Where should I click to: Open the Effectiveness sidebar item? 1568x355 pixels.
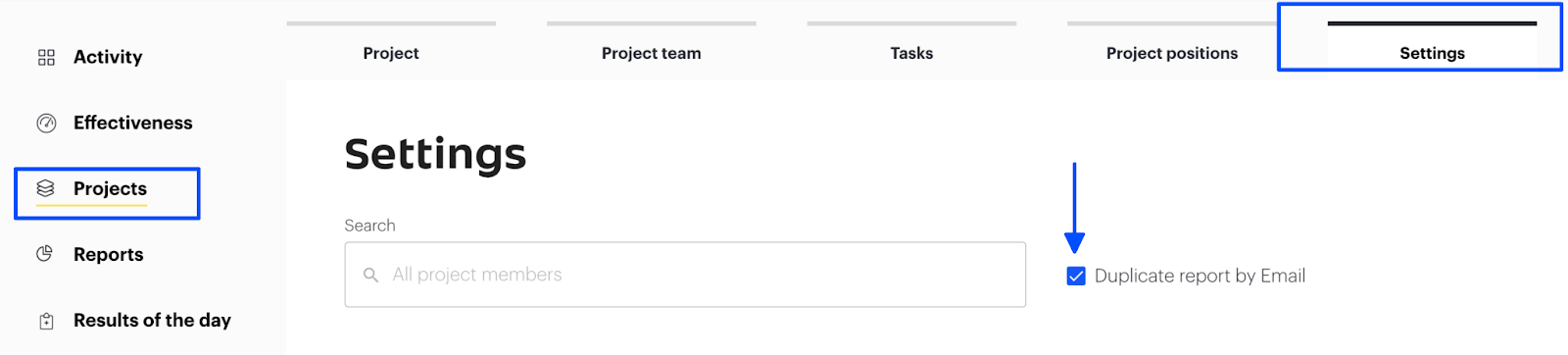(x=133, y=123)
